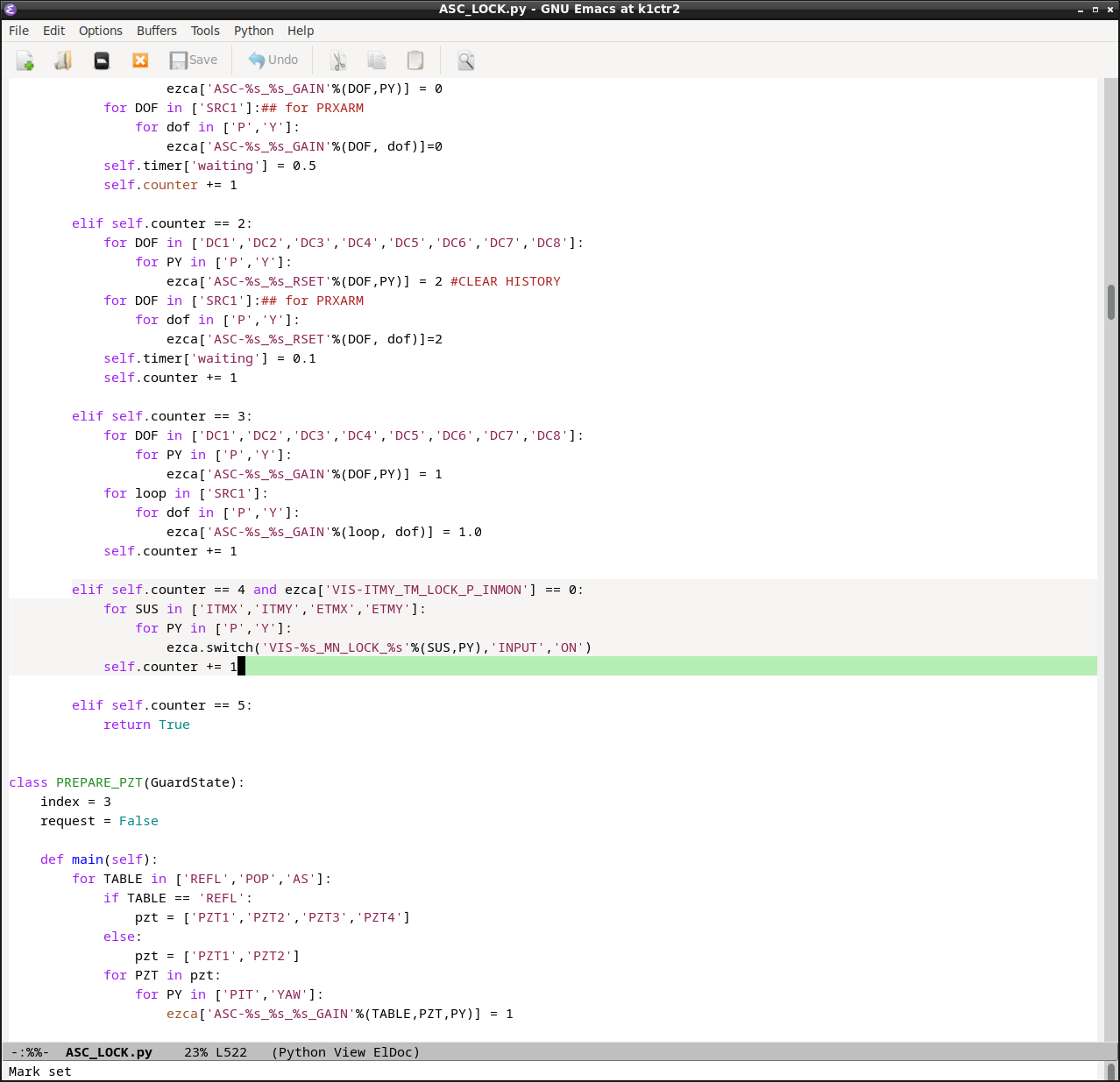Click the 23% position indicator in mode line
The image size is (1120, 1082).
coord(195,1052)
